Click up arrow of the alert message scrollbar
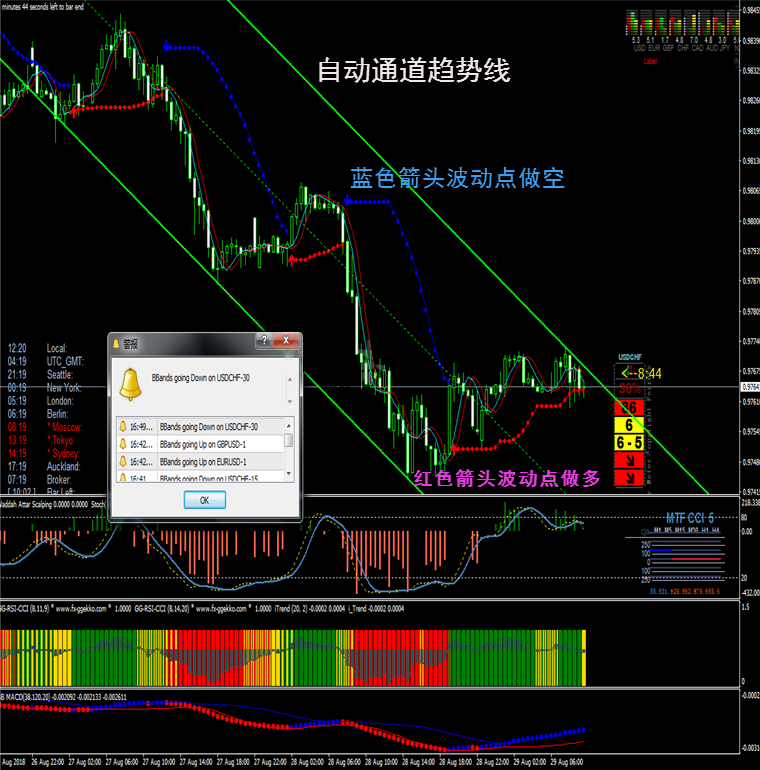 pos(290,380)
